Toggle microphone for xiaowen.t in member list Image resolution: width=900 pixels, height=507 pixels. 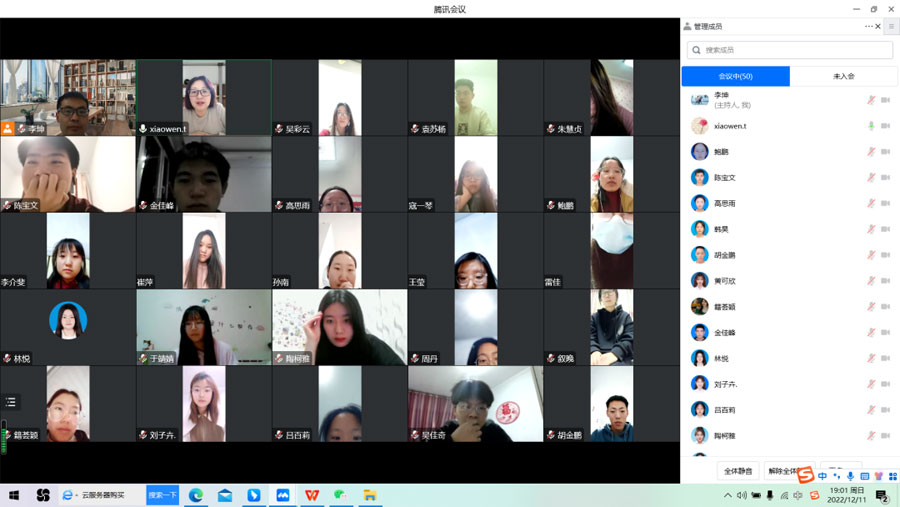pos(871,126)
